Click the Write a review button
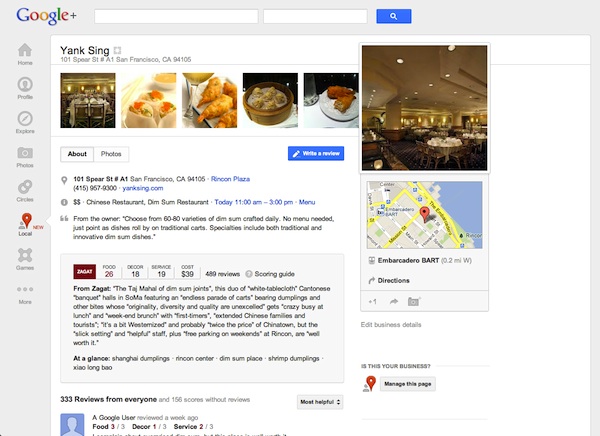The height and width of the screenshot is (436, 600). coord(315,154)
